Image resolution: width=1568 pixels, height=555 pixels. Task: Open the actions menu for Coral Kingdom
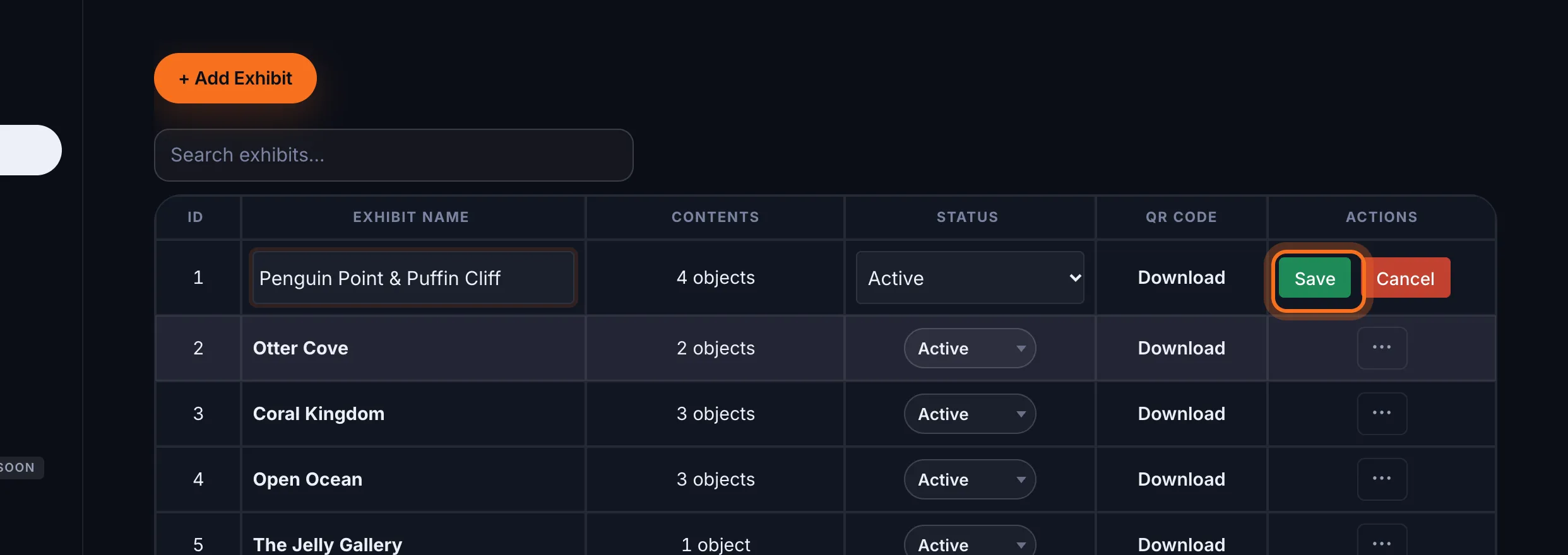pyautogui.click(x=1382, y=414)
